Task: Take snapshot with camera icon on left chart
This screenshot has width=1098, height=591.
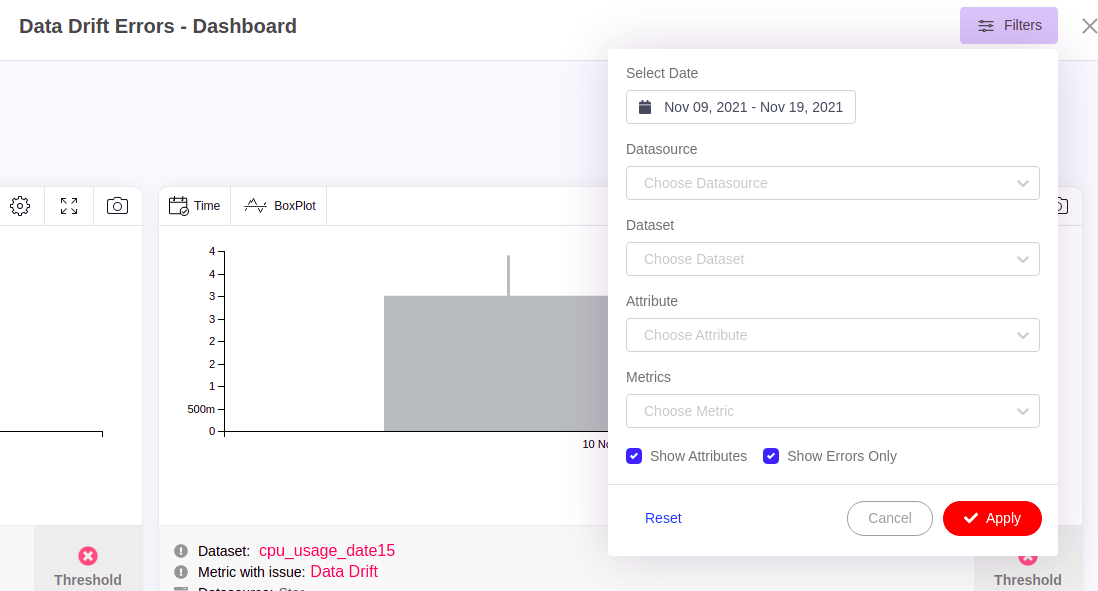Action: (x=117, y=206)
